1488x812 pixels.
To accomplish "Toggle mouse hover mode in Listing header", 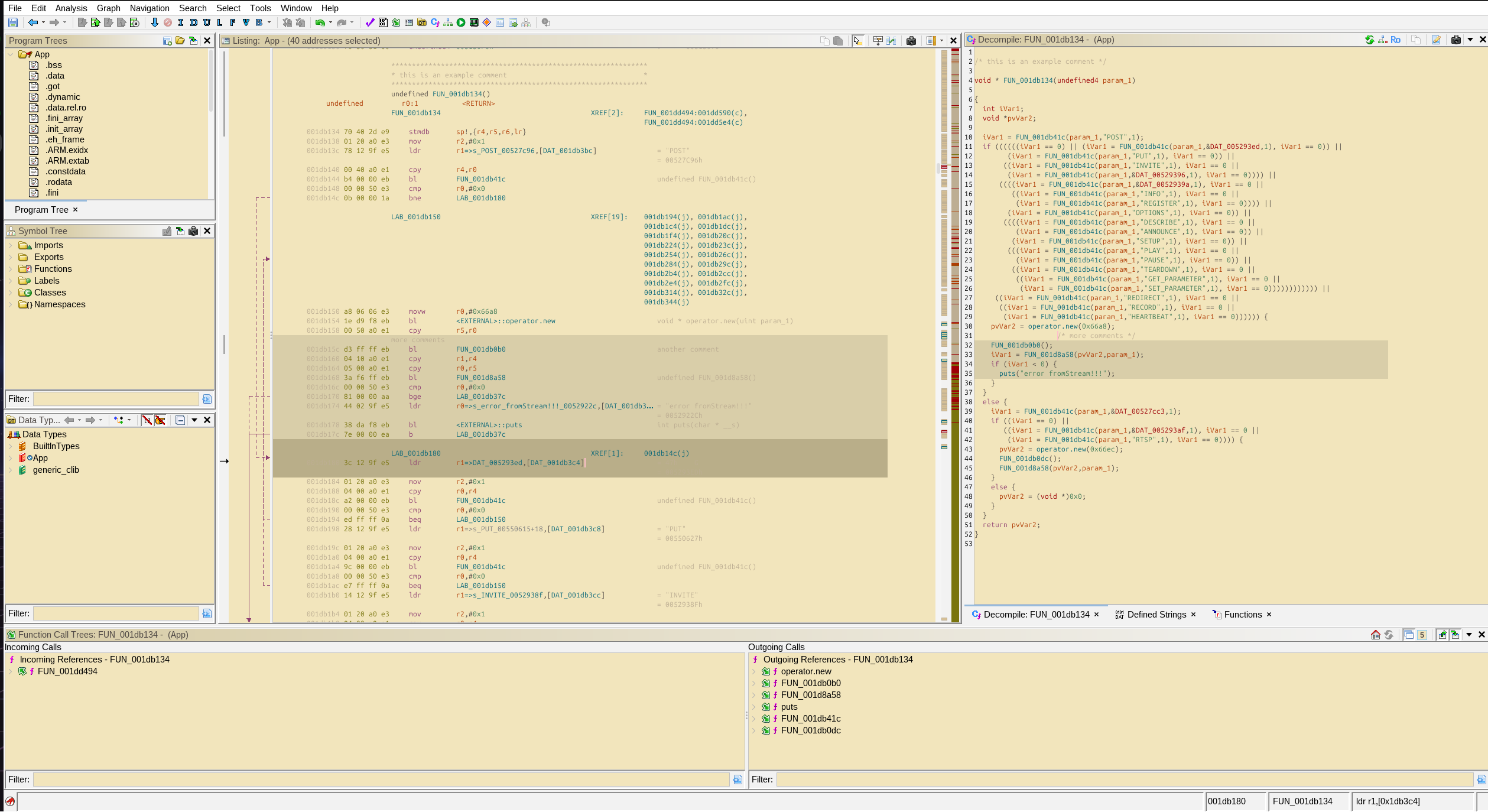I will (x=857, y=41).
